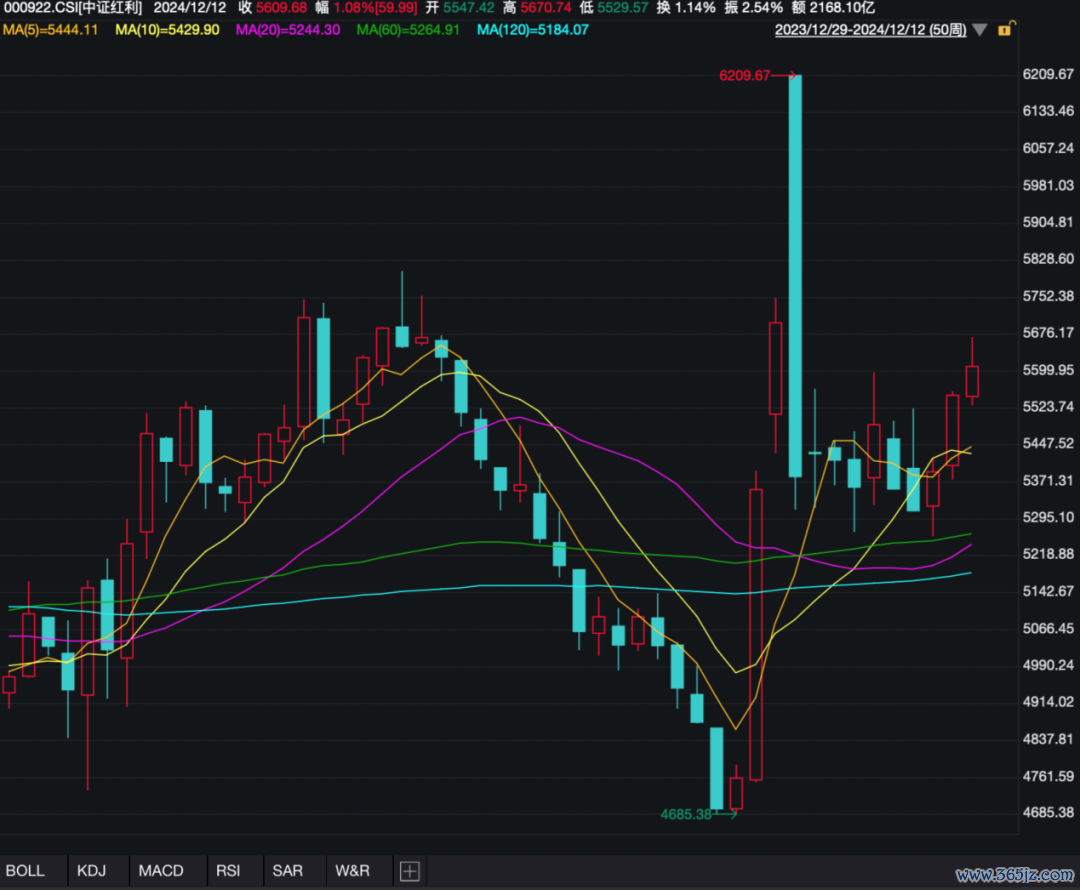Click the low price 5529.57 value
The width and height of the screenshot is (1080, 890).
(x=623, y=8)
